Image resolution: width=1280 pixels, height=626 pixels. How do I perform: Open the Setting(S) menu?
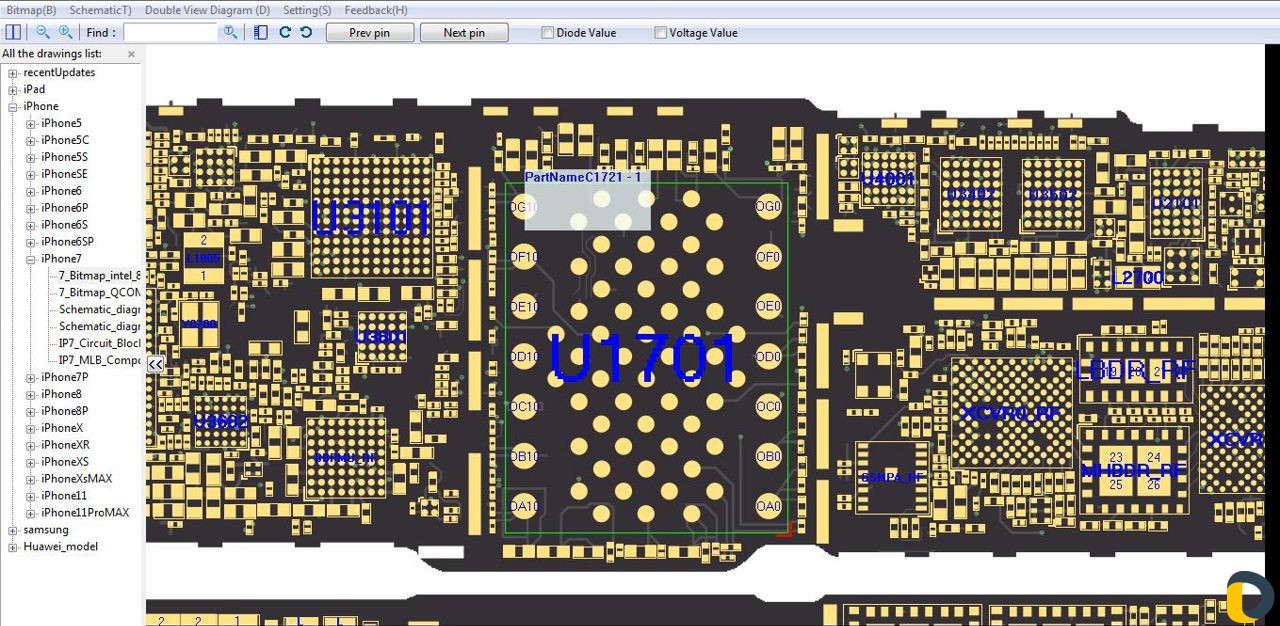307,10
